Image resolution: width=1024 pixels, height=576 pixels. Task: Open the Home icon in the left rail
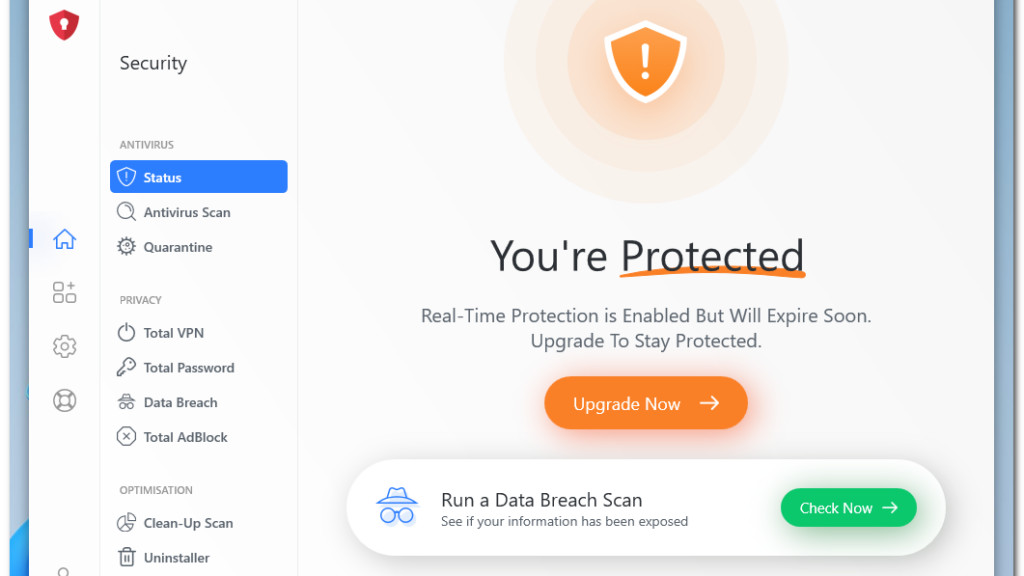tap(64, 239)
